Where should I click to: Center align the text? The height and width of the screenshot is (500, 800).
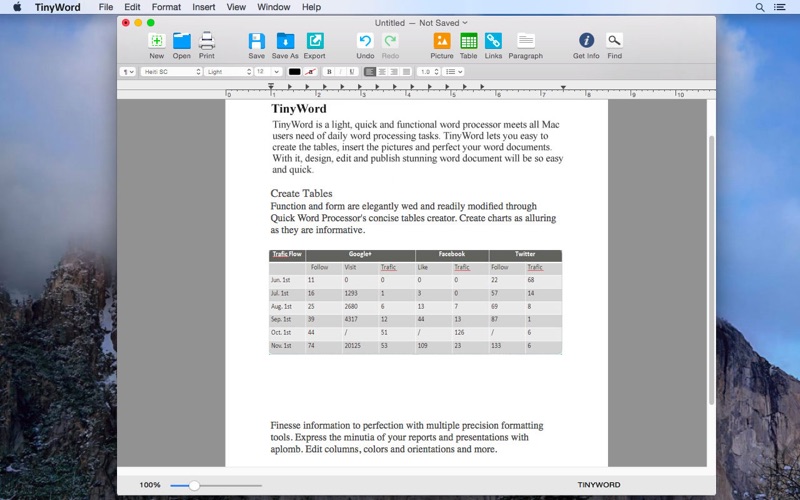(382, 72)
